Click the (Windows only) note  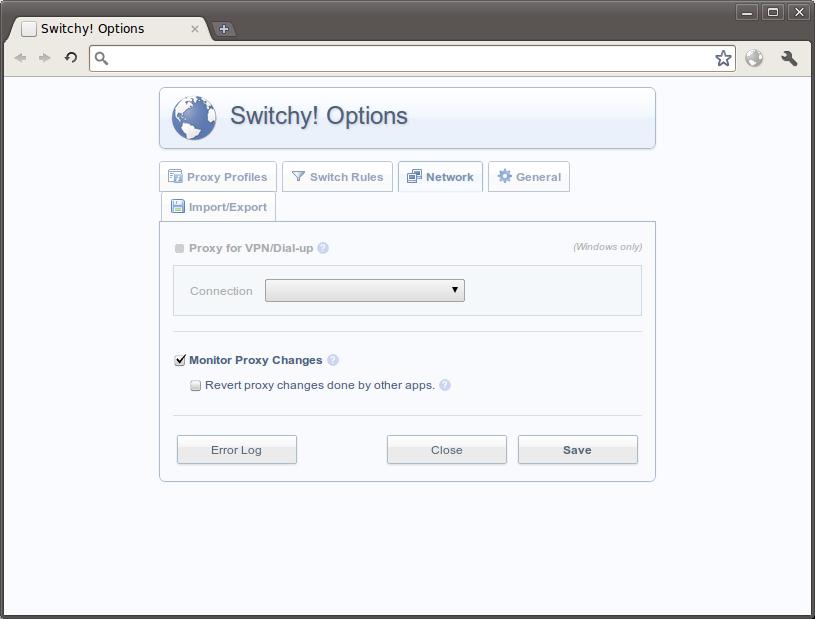(608, 247)
